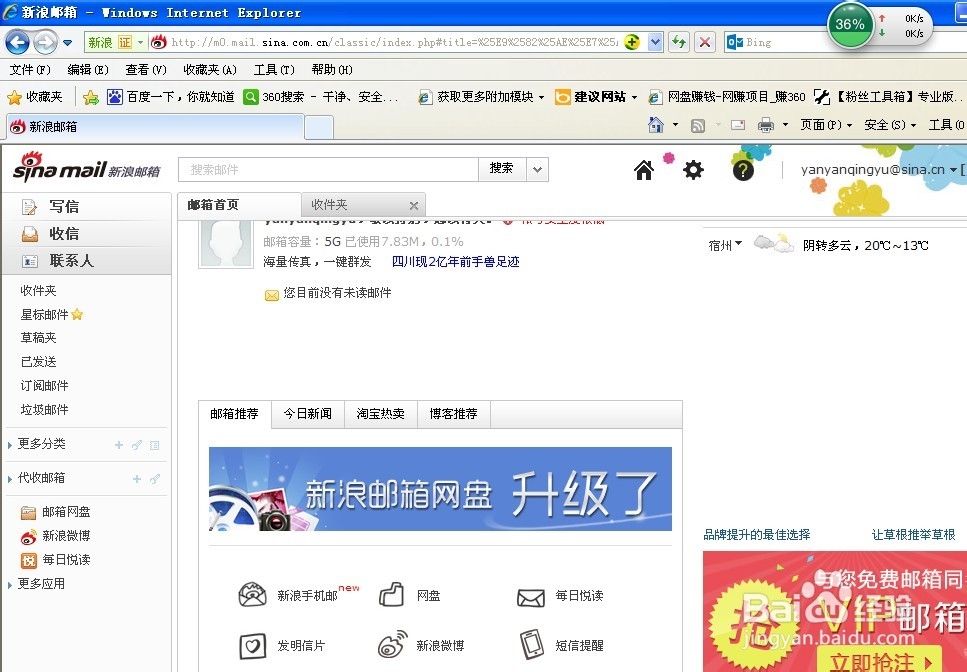This screenshot has width=967, height=672.
Task: Open 邮箱网盘 folder icon in sidebar
Action: 28,512
